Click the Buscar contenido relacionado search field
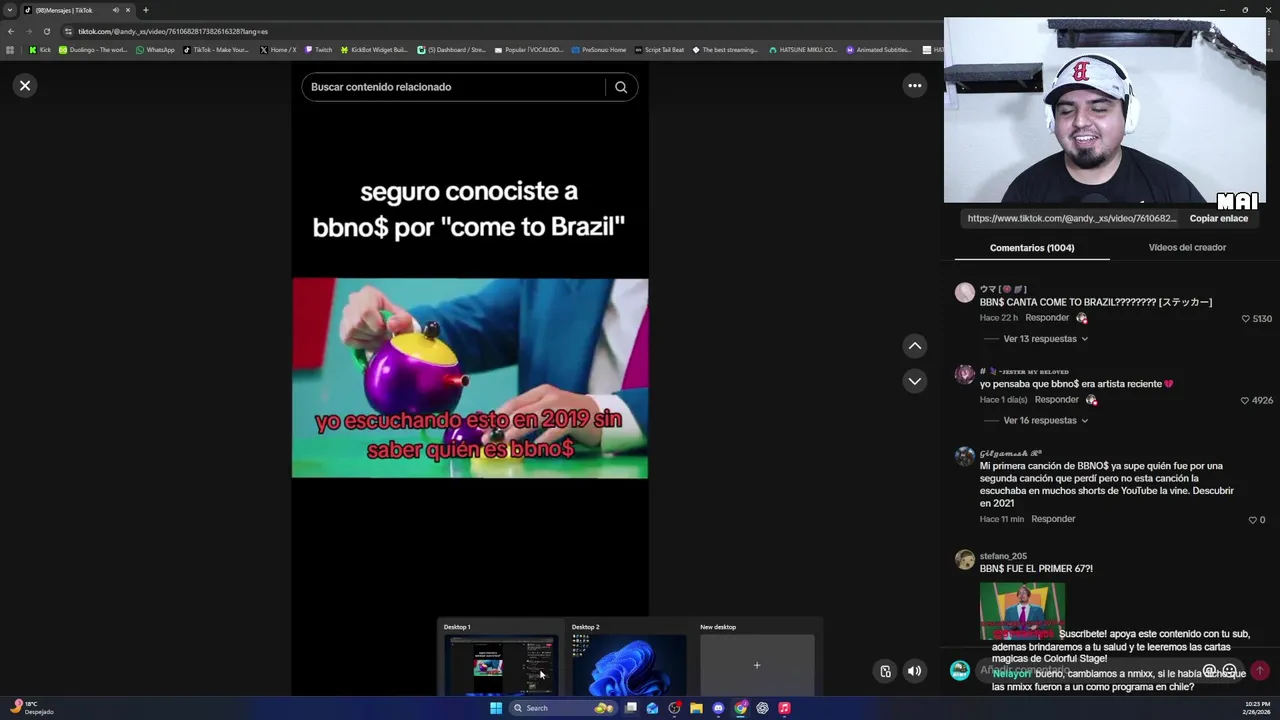This screenshot has width=1280, height=720. [x=455, y=87]
